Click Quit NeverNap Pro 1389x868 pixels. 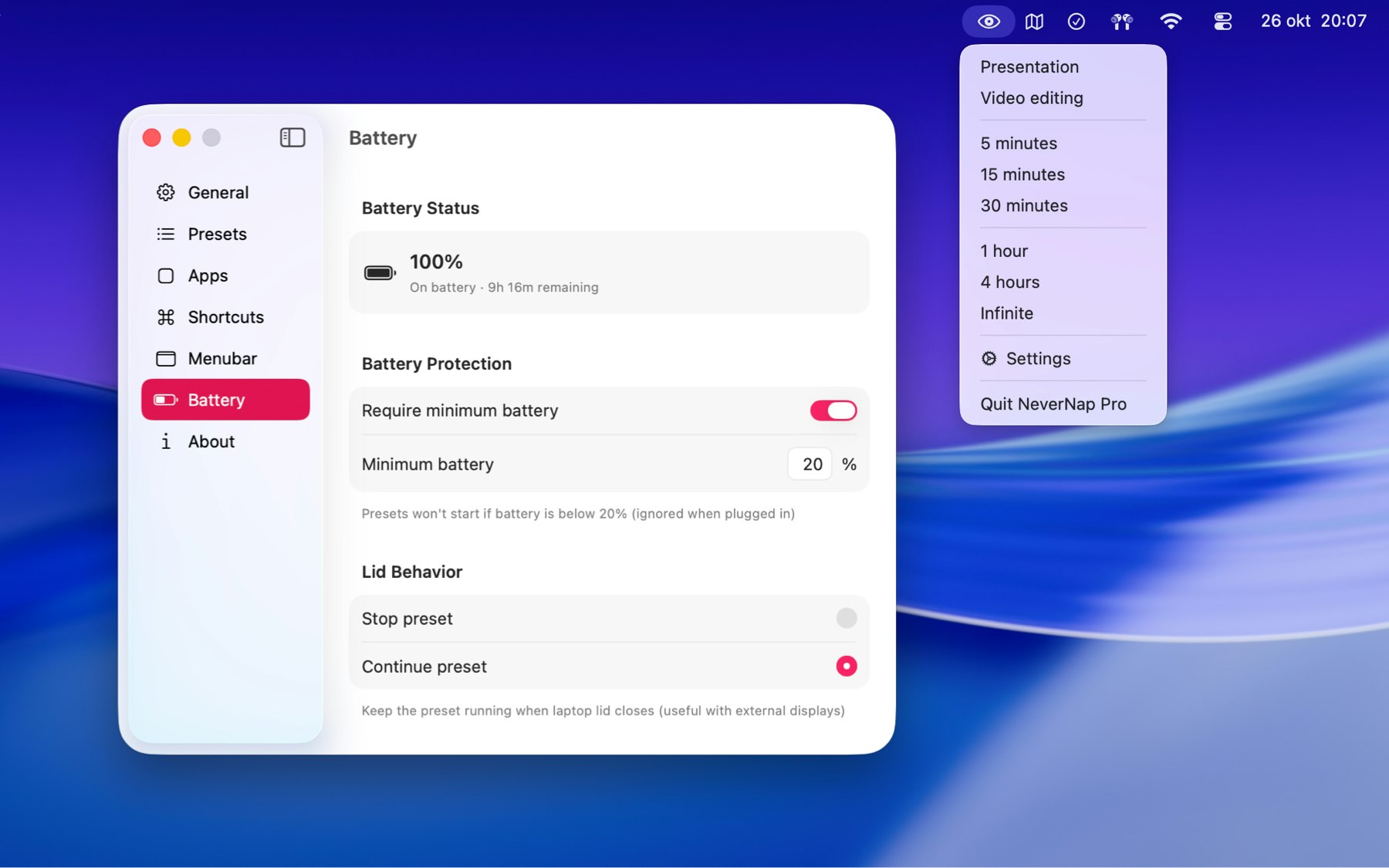coord(1053,404)
